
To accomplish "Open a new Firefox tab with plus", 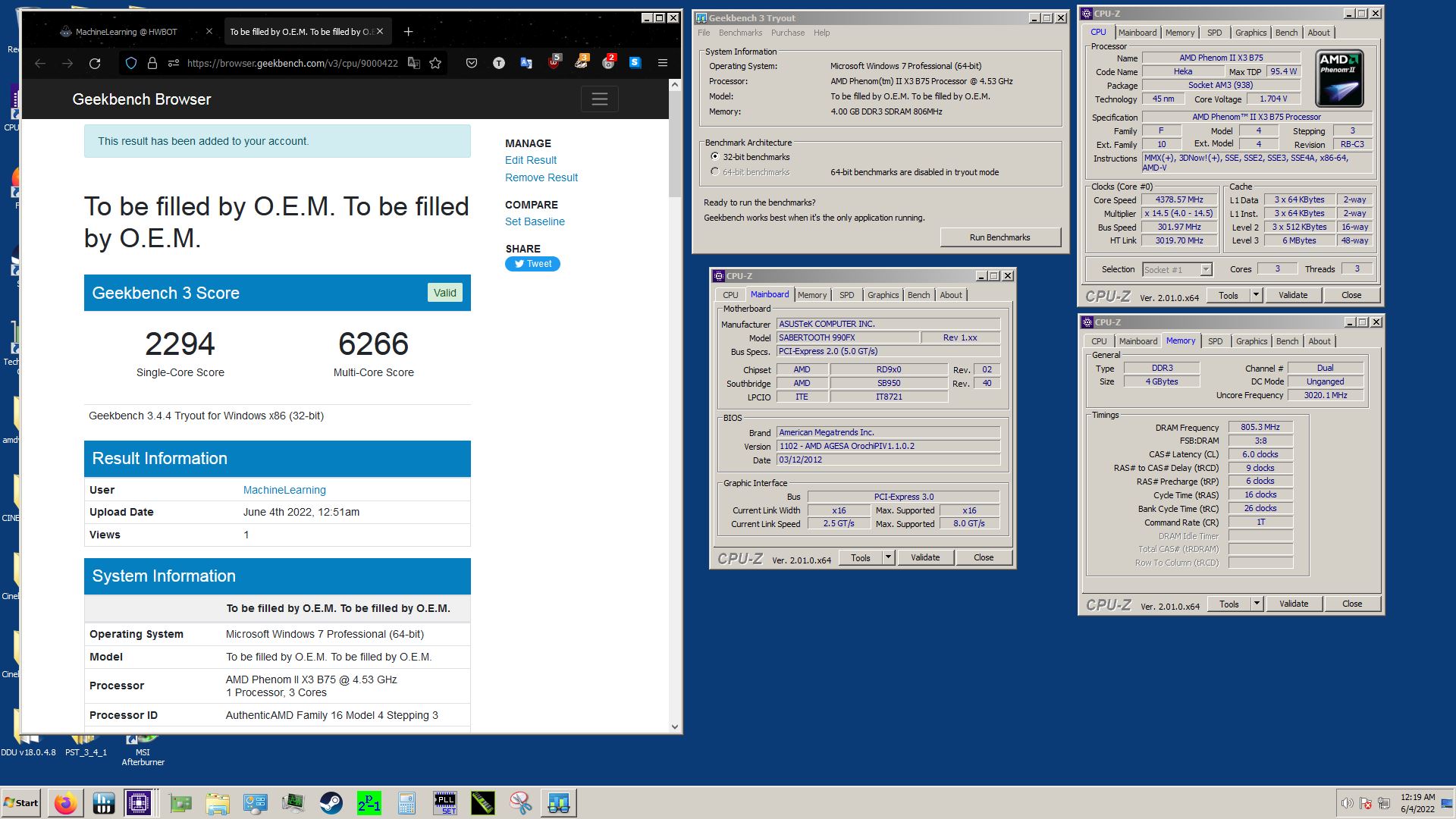I will [409, 32].
